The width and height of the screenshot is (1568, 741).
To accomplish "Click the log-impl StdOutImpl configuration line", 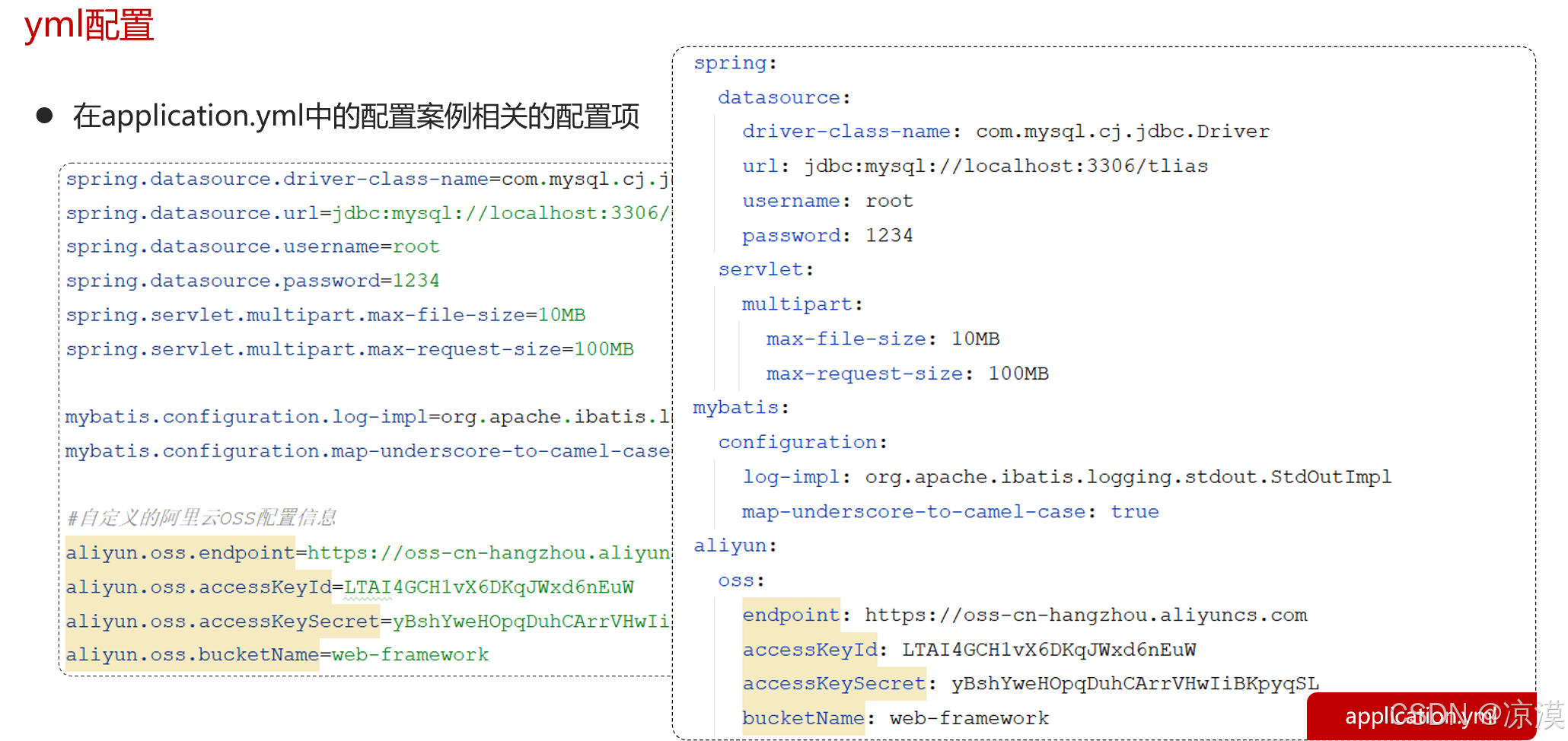I will [x=1066, y=476].
